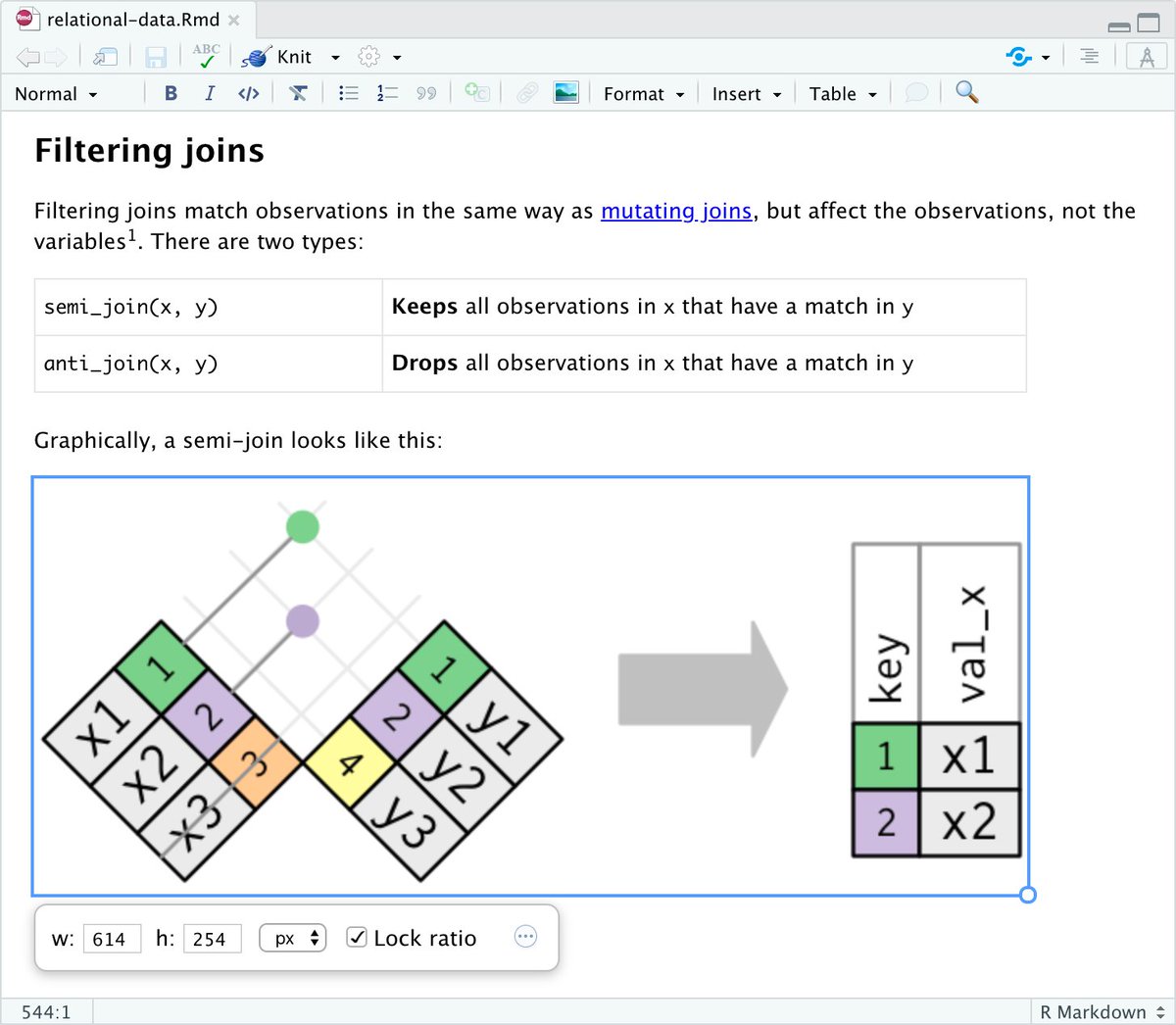
Task: Click the blue Run/publish icon
Action: click(1019, 57)
